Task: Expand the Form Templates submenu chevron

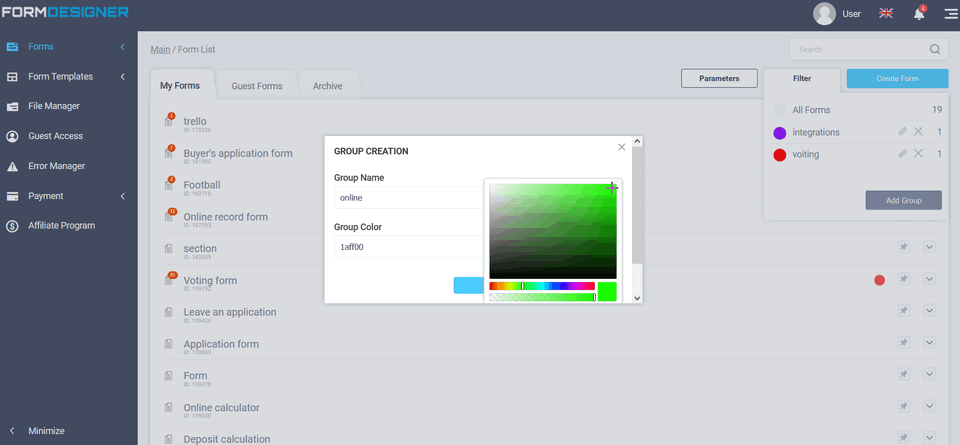Action: (122, 77)
